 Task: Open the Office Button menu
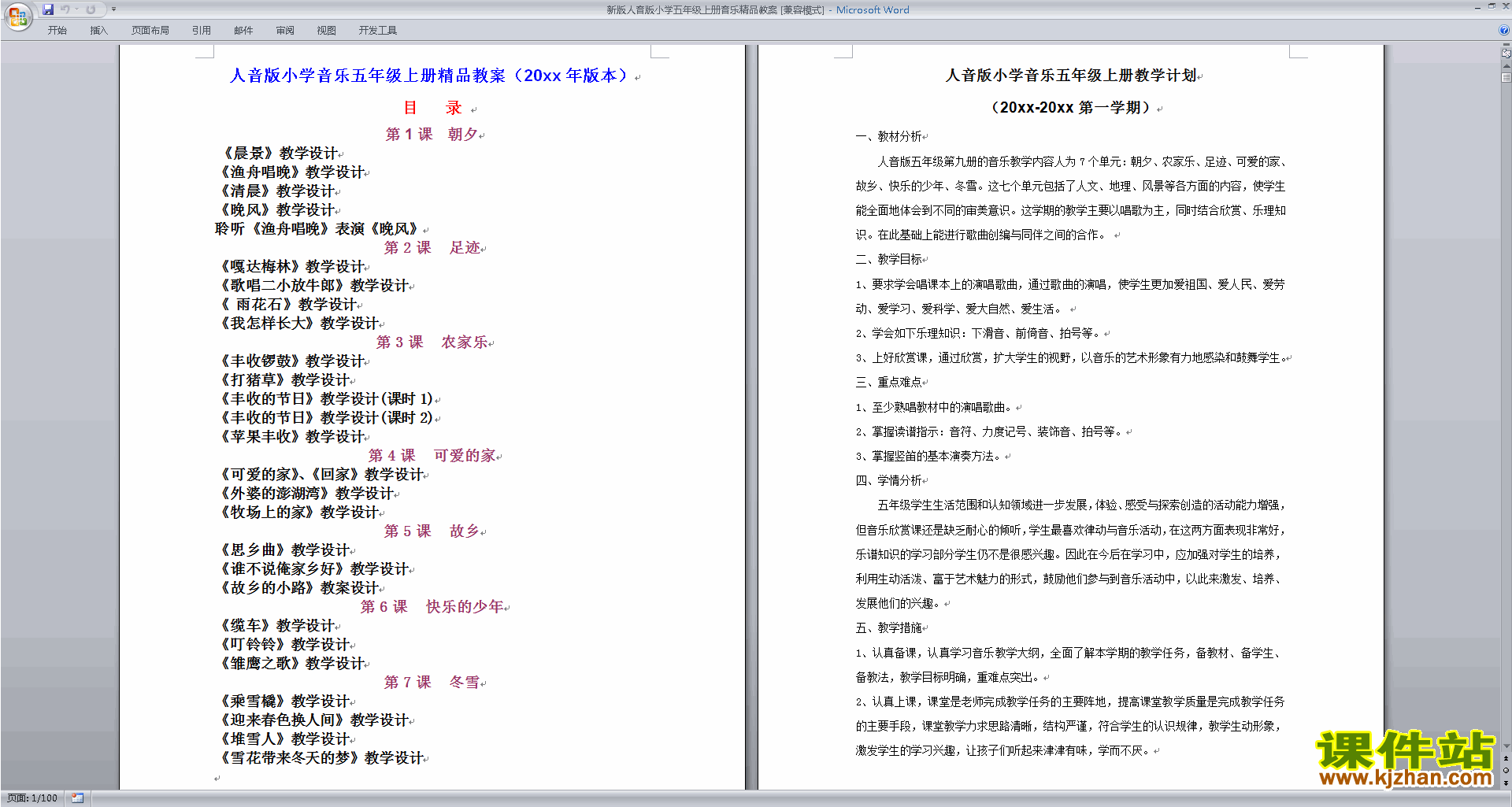click(17, 17)
